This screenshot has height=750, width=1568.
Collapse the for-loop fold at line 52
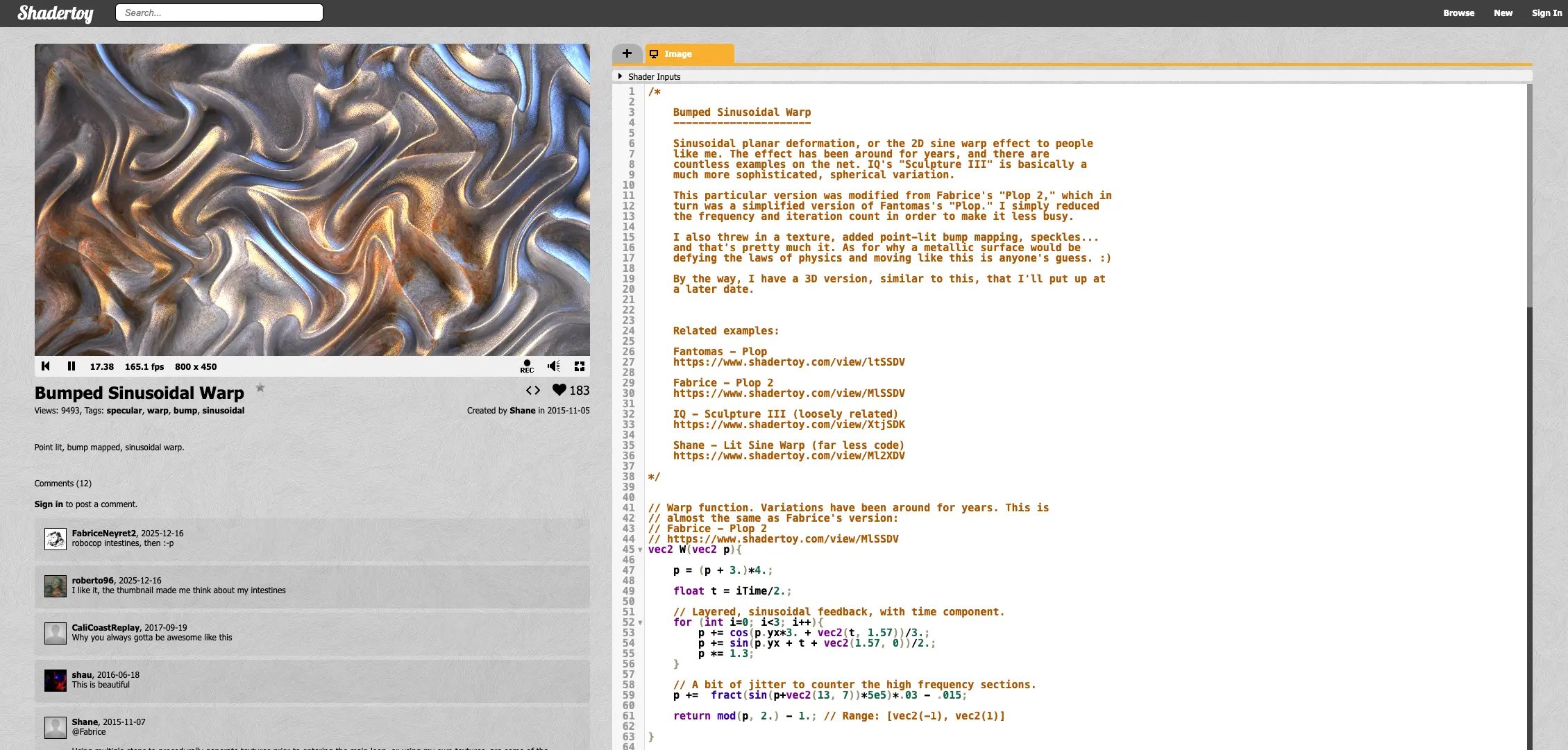640,622
